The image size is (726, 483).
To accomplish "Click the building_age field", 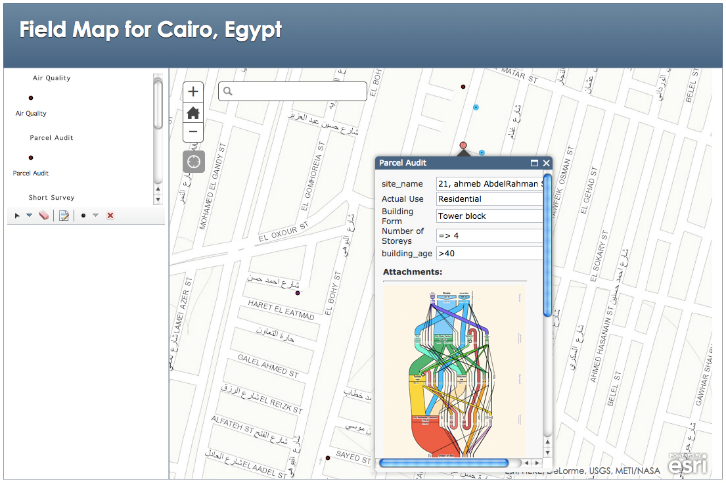I will [488, 253].
